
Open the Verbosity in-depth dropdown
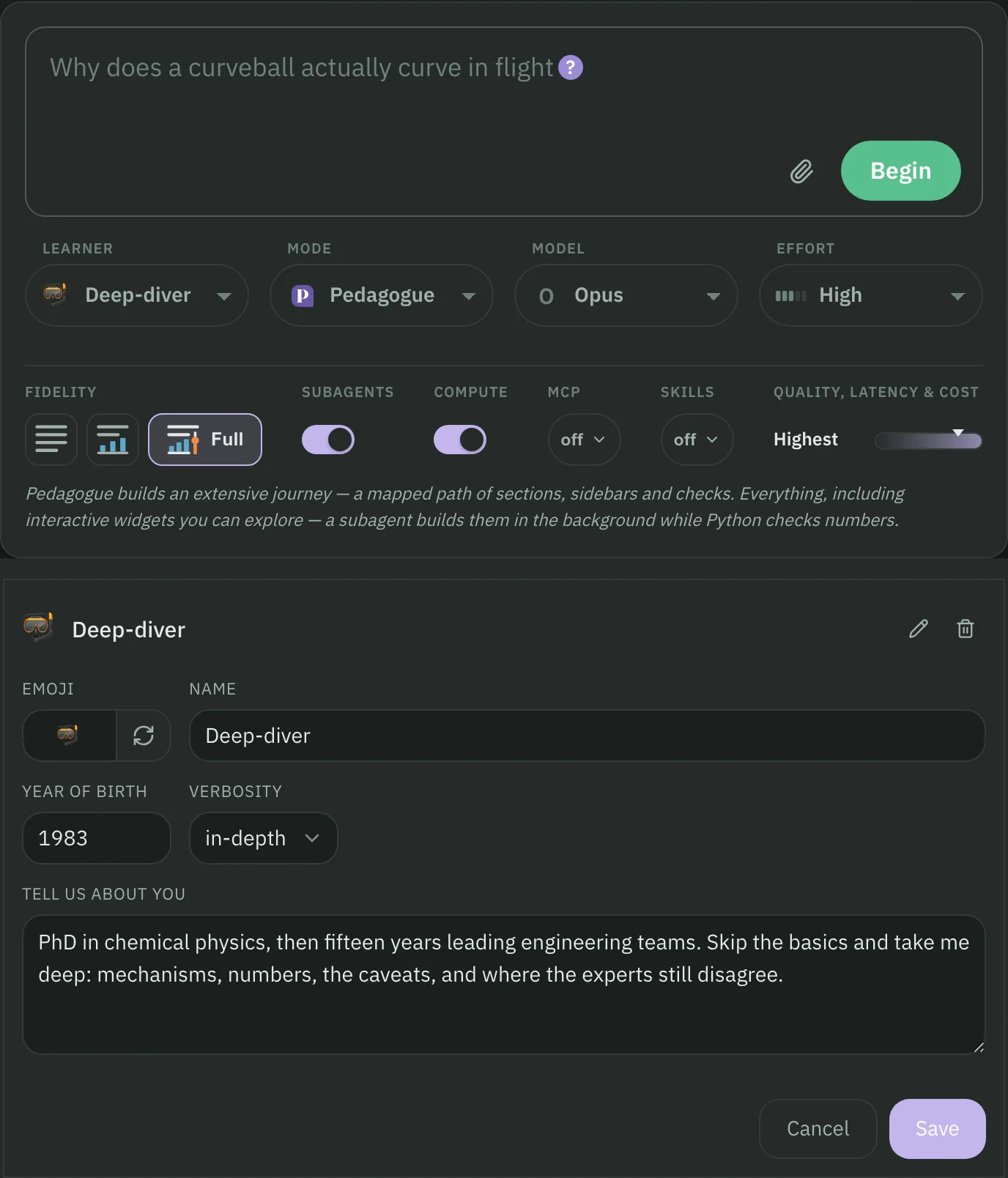[263, 838]
